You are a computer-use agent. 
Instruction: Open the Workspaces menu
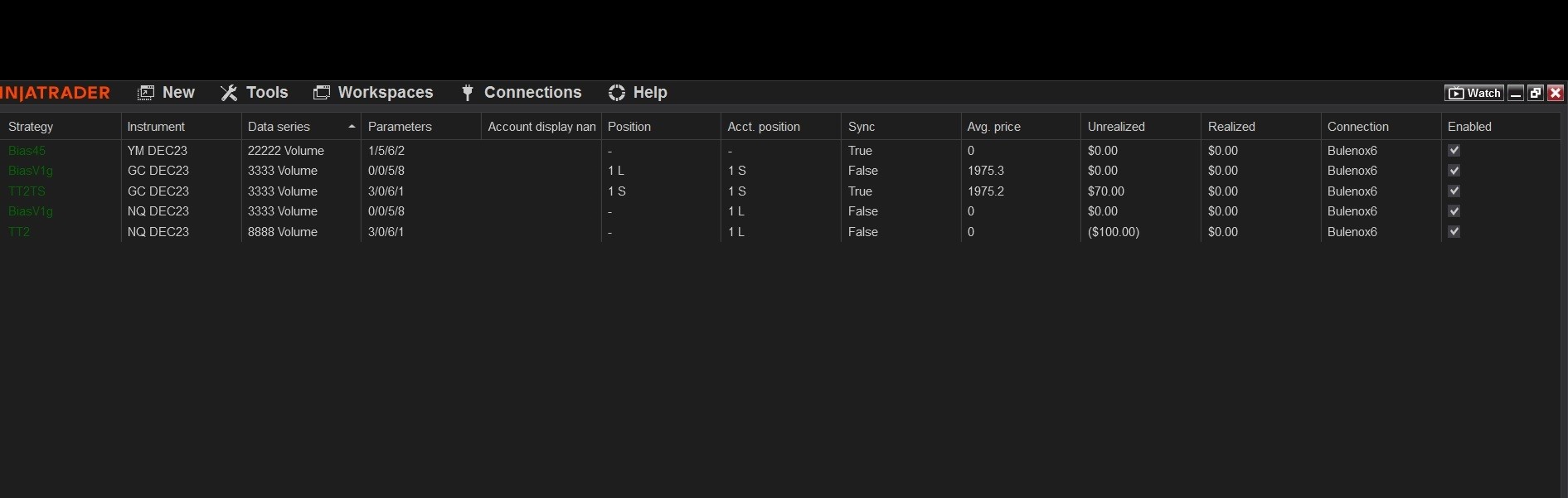coord(385,93)
